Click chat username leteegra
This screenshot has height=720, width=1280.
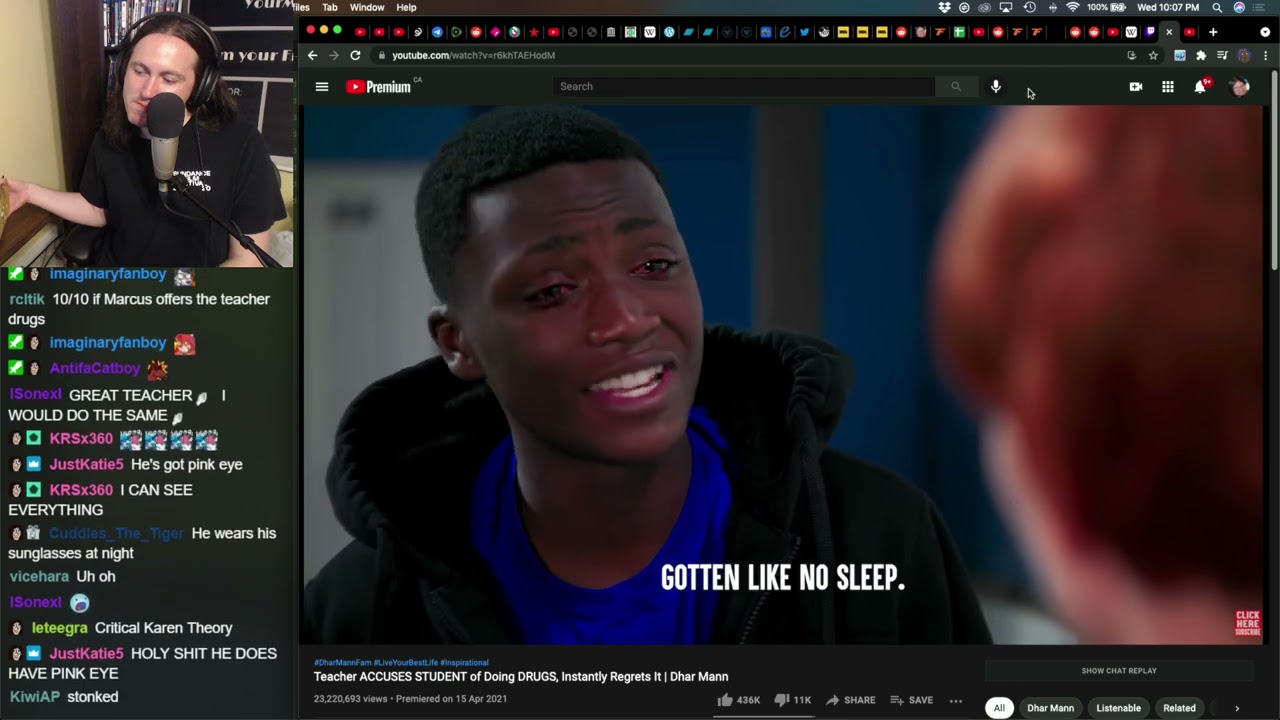pyautogui.click(x=60, y=628)
